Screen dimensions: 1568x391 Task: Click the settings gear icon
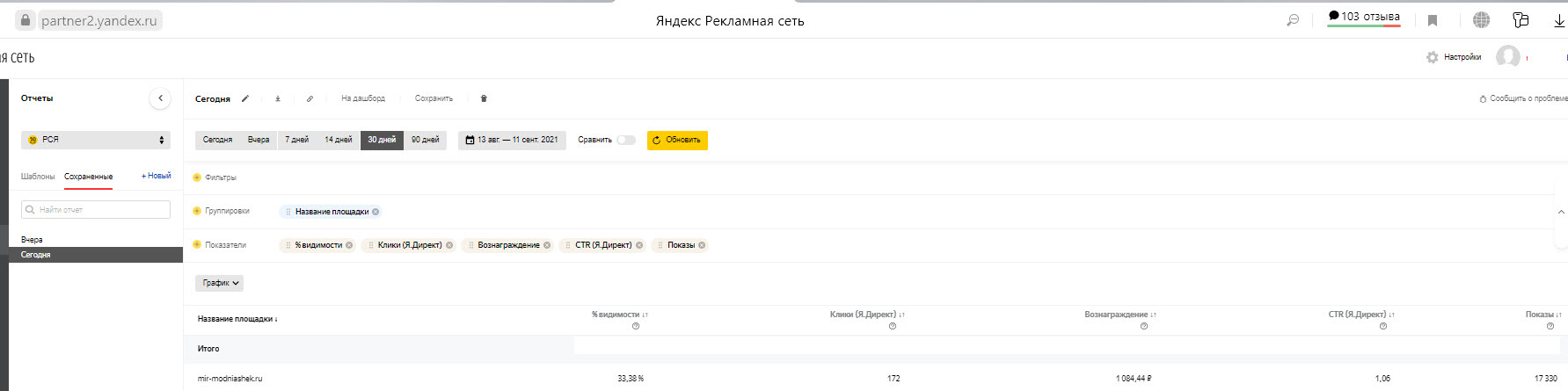[x=1433, y=57]
